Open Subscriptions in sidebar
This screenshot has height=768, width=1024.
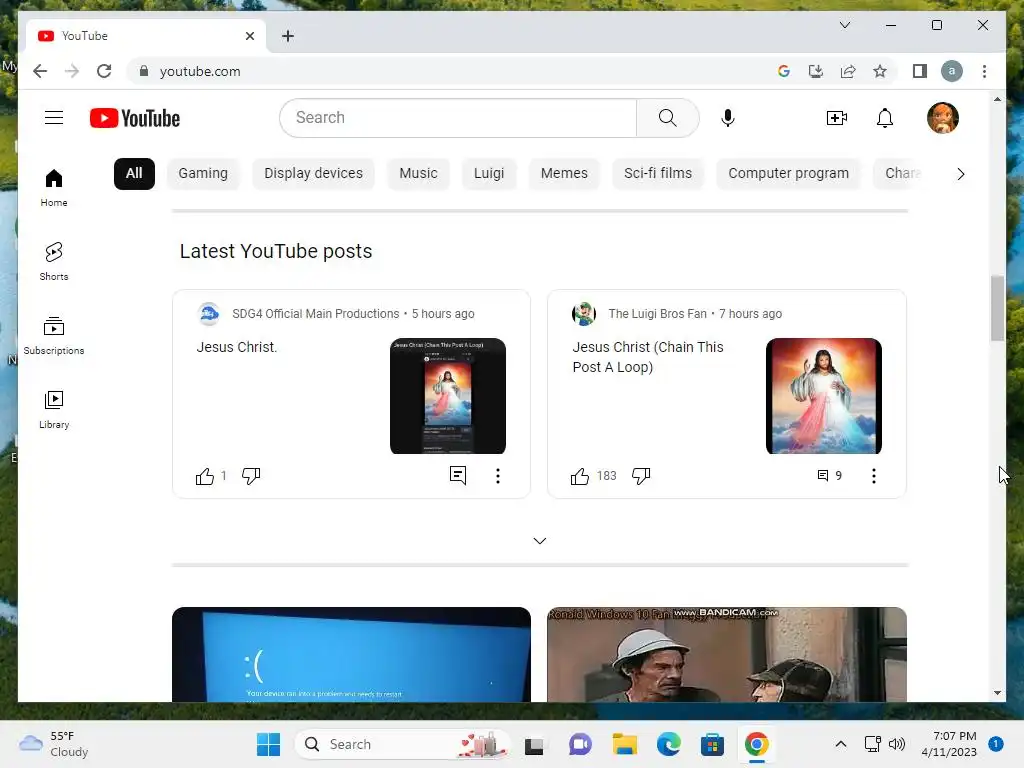pyautogui.click(x=54, y=336)
